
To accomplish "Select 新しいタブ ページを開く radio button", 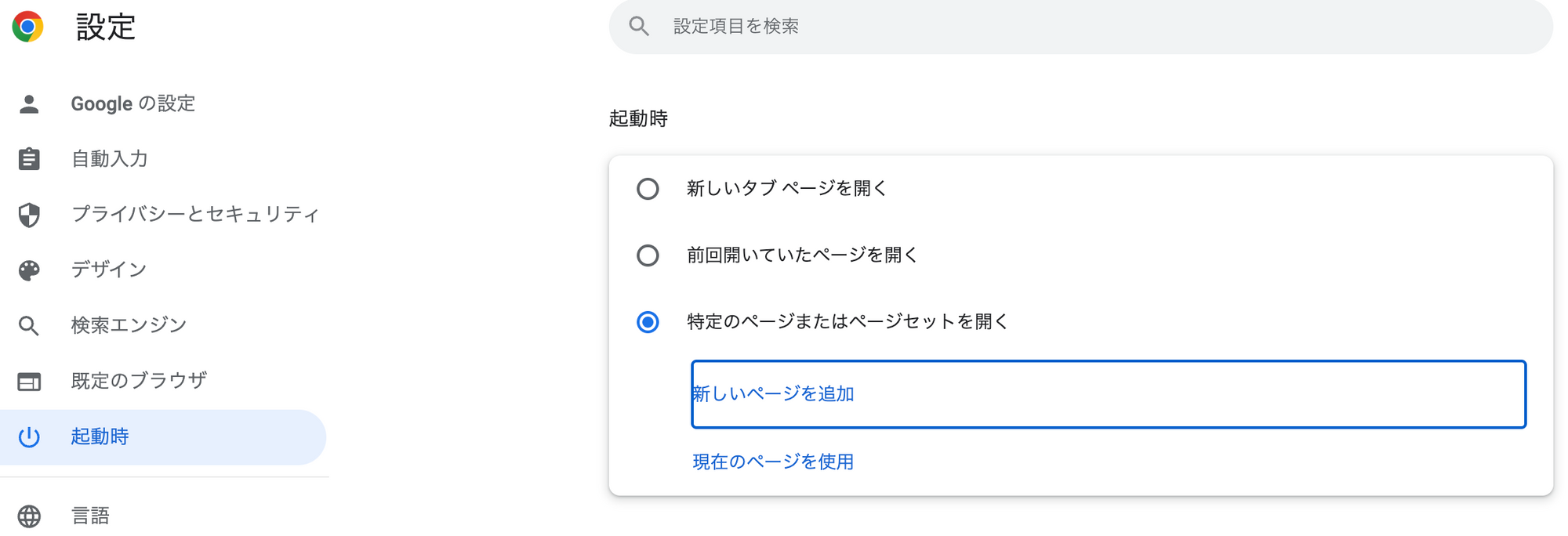I will (x=648, y=189).
